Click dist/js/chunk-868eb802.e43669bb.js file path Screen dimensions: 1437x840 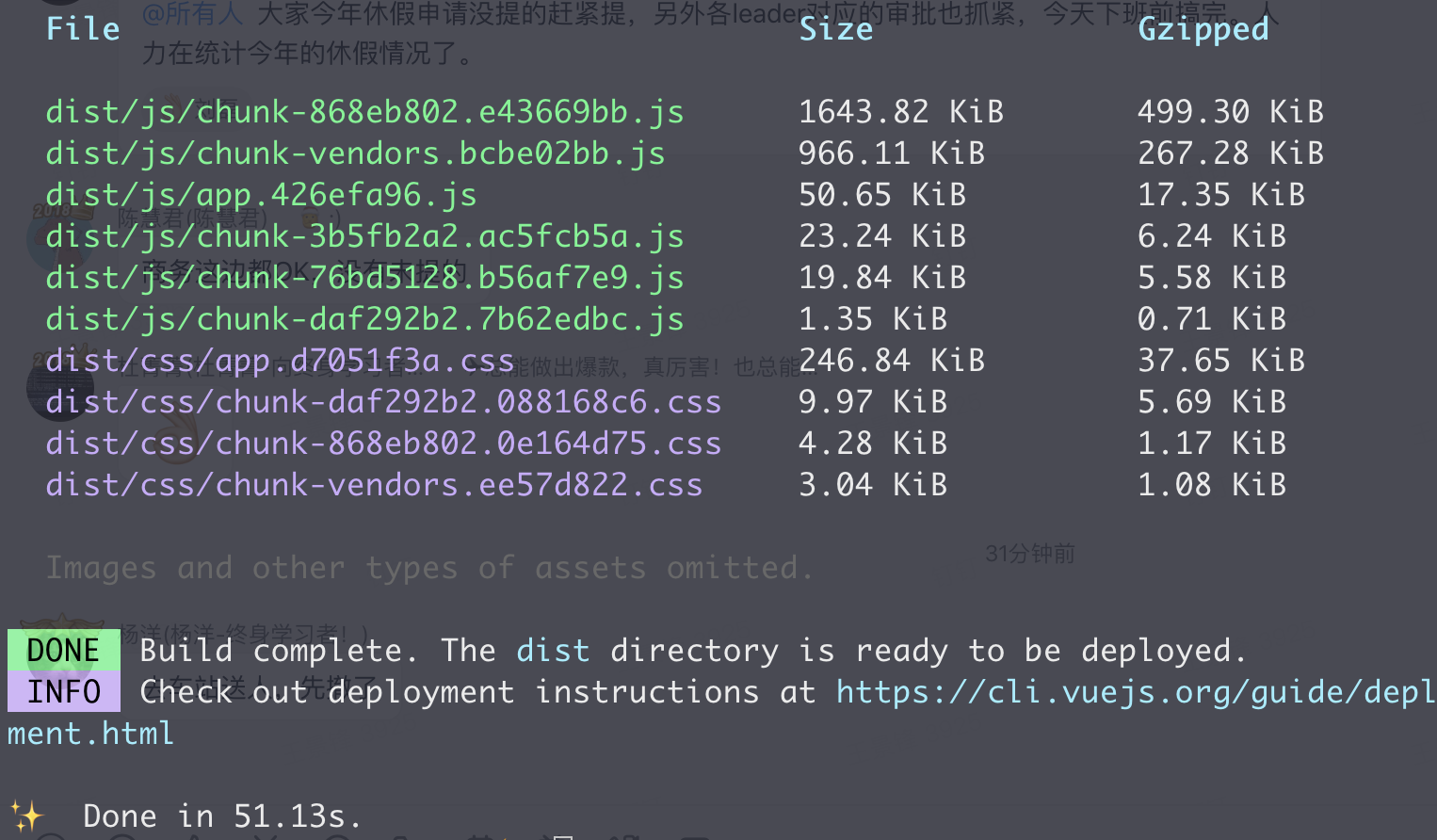tap(364, 112)
